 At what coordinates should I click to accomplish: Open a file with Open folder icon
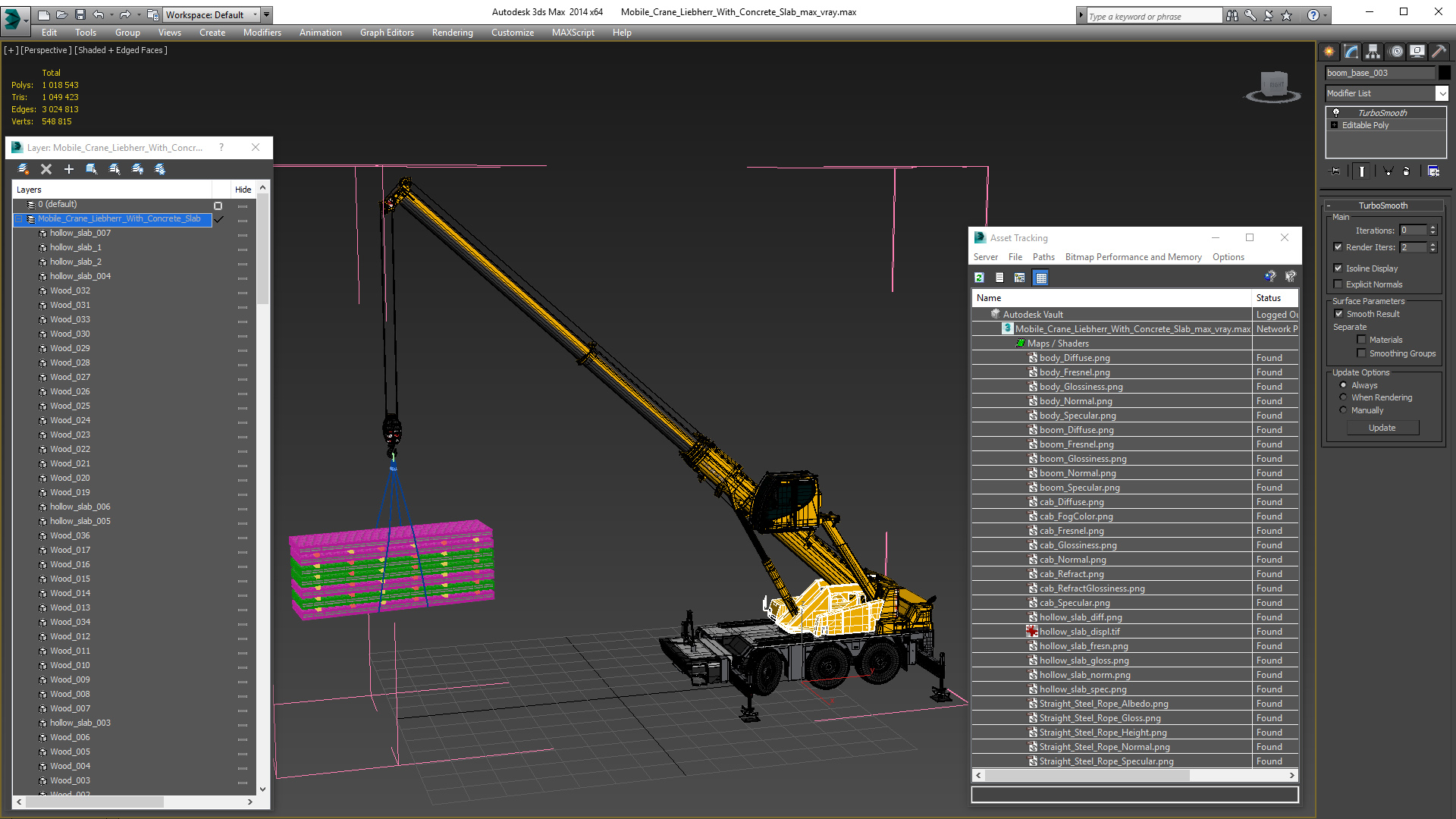coord(62,14)
